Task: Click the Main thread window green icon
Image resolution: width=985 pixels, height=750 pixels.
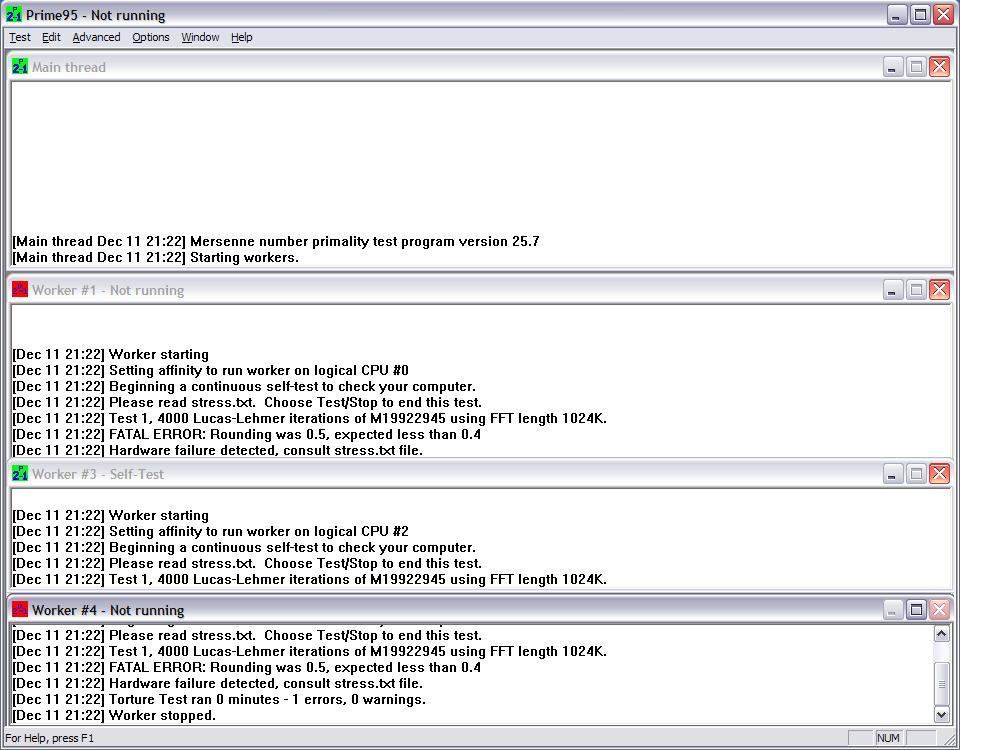Action: click(19, 66)
